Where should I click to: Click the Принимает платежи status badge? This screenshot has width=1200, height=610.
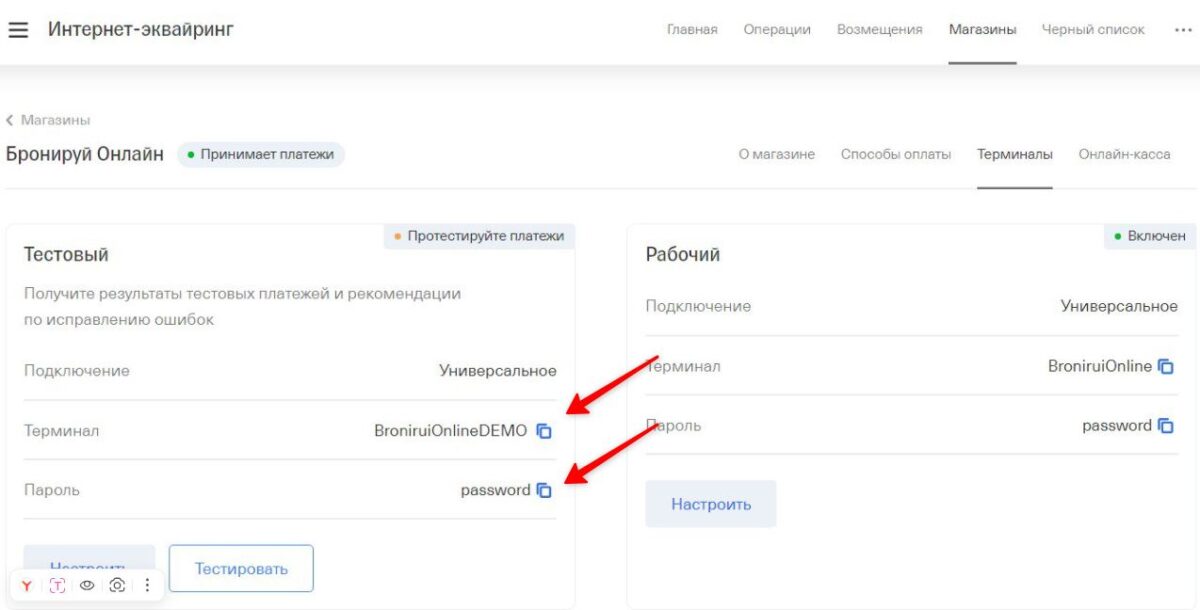pyautogui.click(x=261, y=154)
